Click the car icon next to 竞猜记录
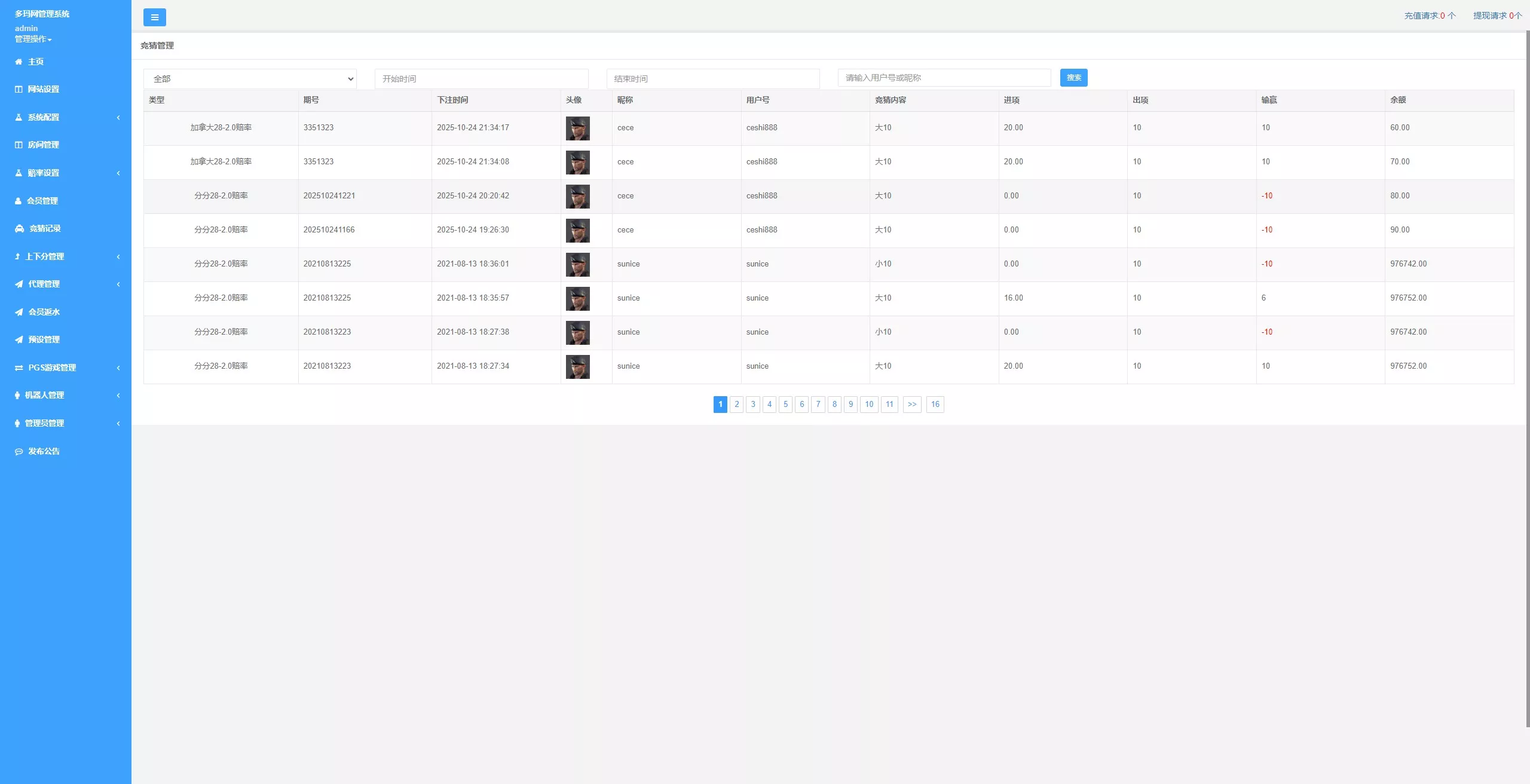Screen dimensions: 1530x784 point(19,228)
